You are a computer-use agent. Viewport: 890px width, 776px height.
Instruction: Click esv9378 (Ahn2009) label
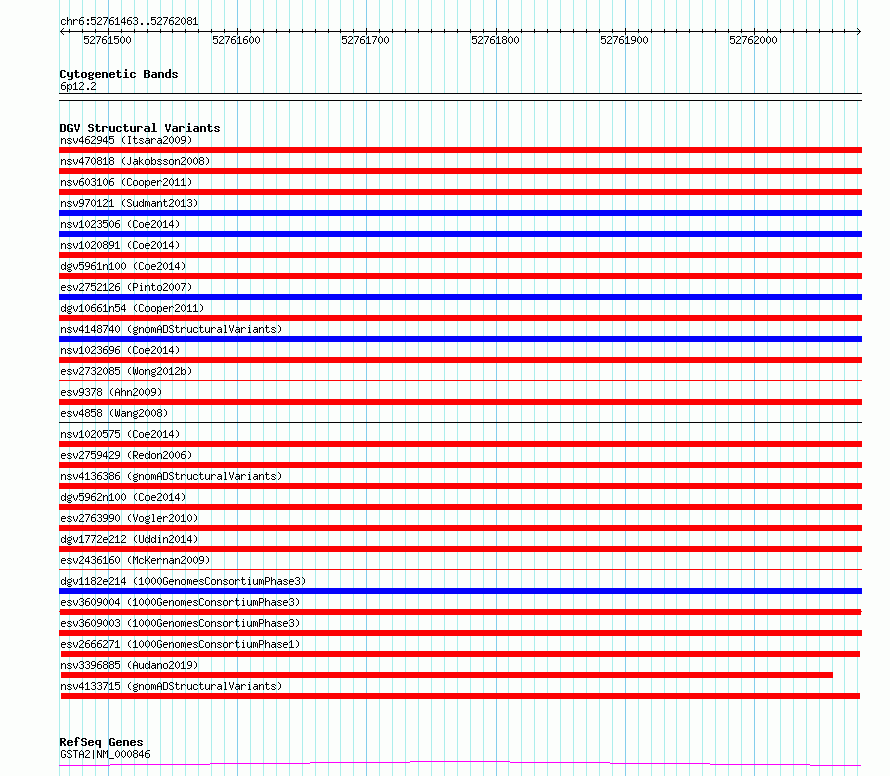(111, 392)
